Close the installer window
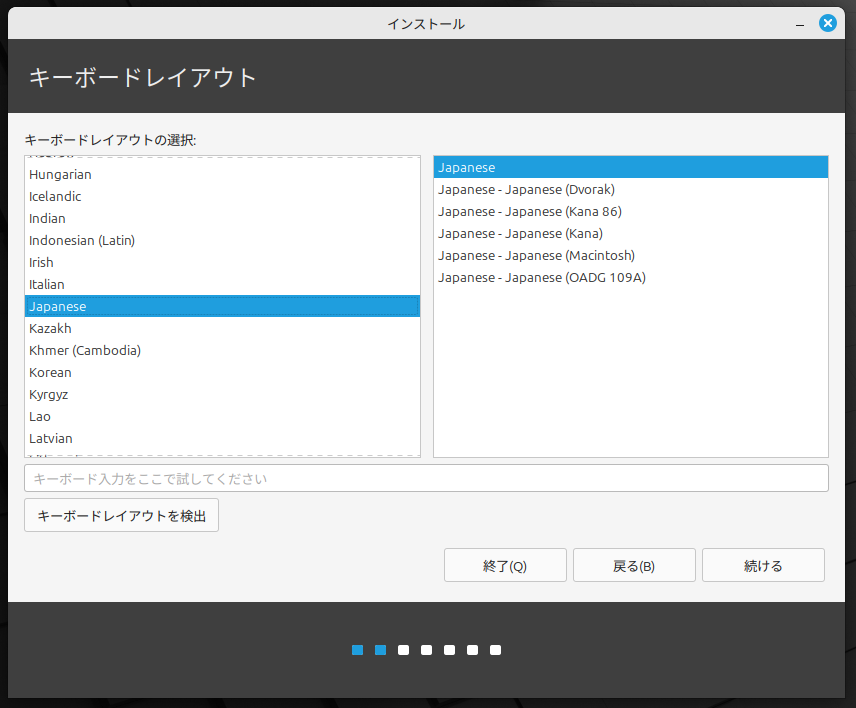The height and width of the screenshot is (708, 856). click(x=827, y=23)
